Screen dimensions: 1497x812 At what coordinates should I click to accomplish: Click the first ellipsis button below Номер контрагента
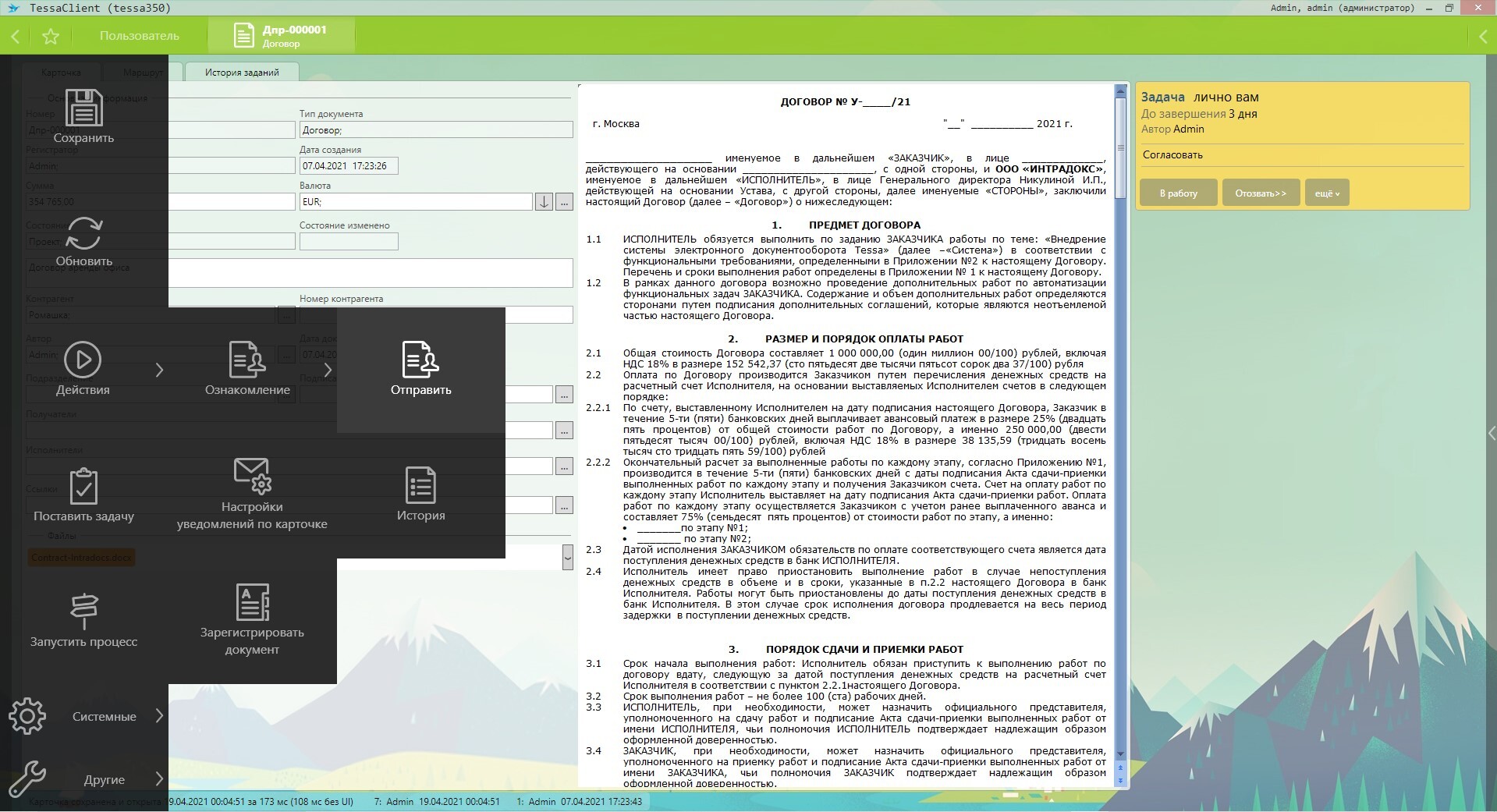coord(564,394)
